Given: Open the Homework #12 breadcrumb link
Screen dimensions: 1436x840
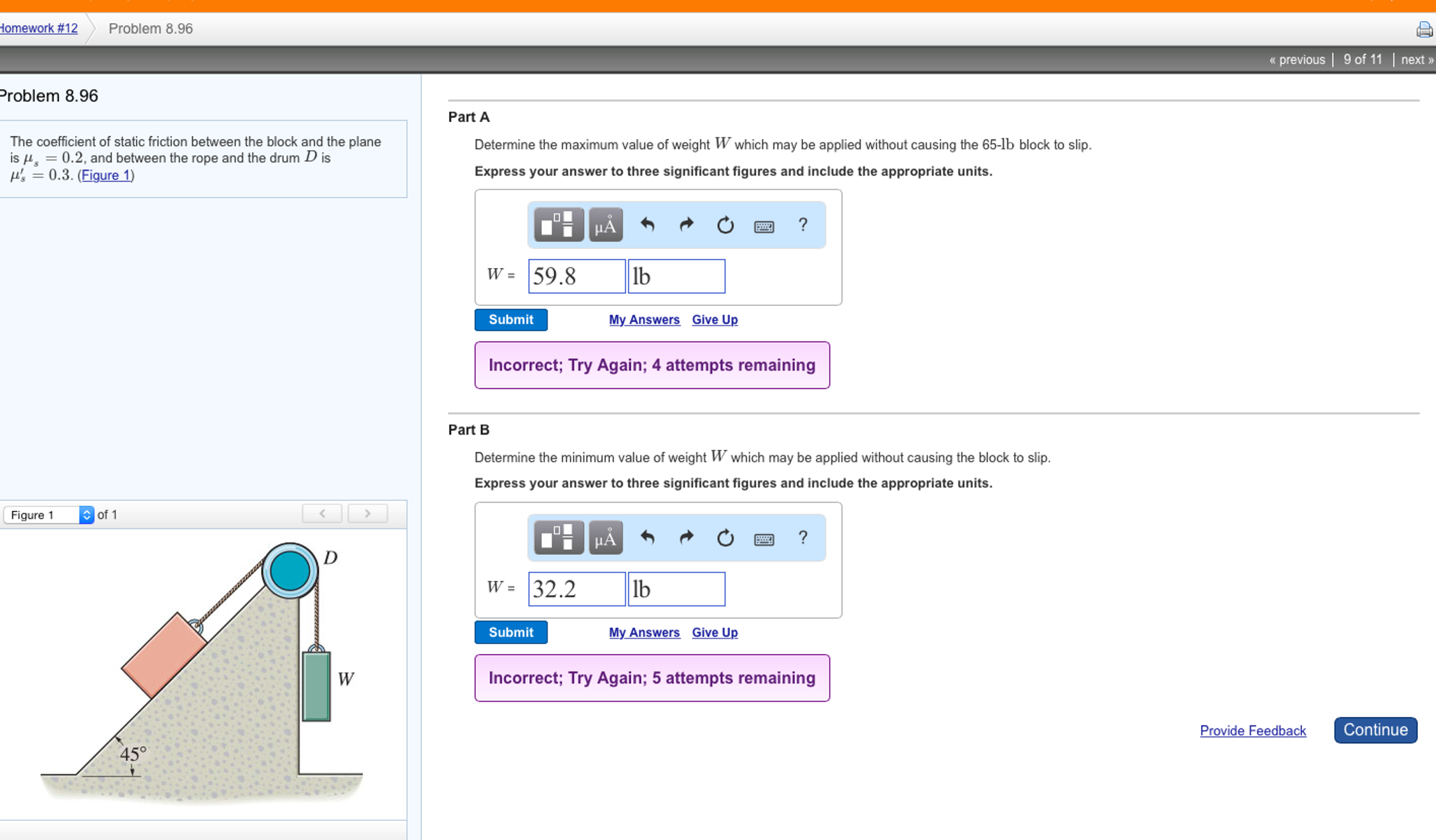Looking at the screenshot, I should pos(39,29).
